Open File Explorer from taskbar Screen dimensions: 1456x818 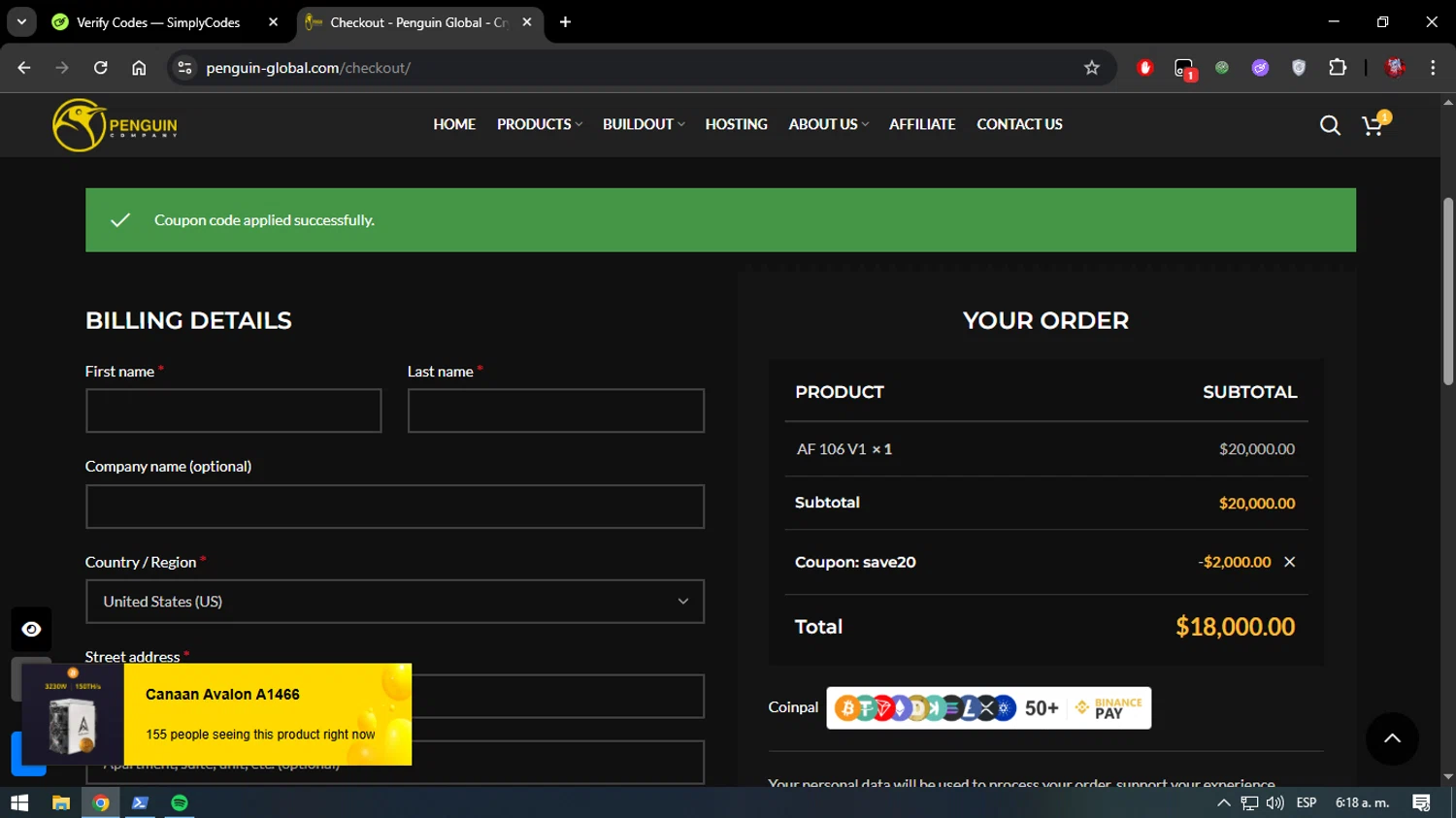[x=61, y=802]
